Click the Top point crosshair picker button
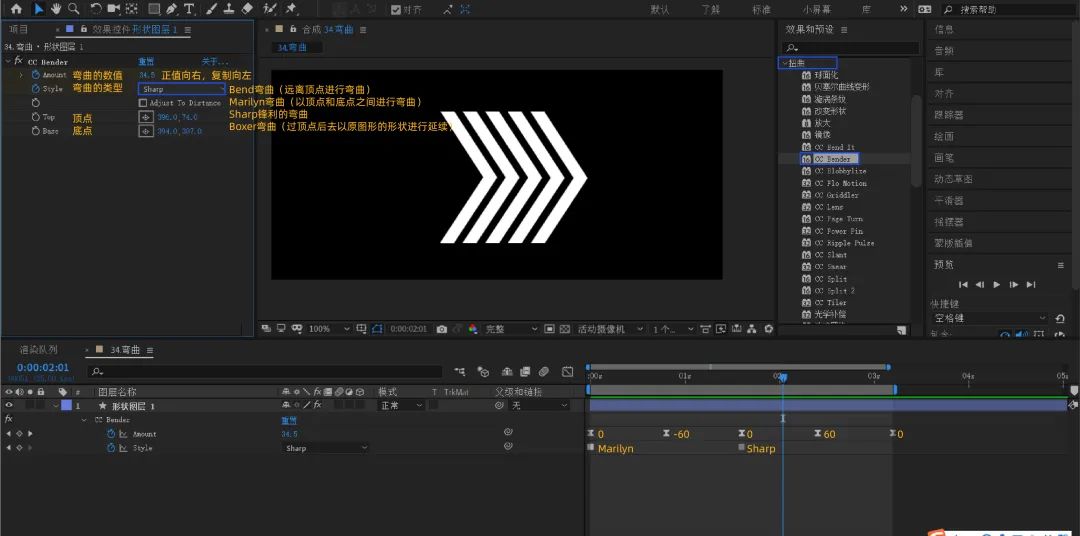 tap(145, 117)
